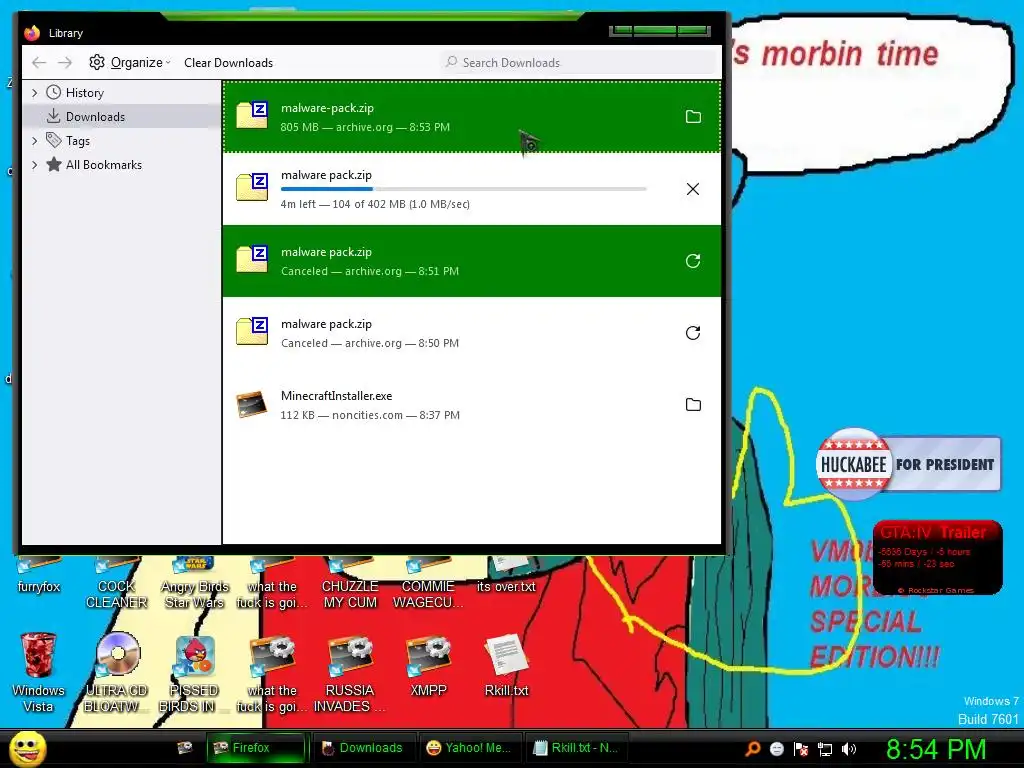
Task: Select the malware-pack.zip file name
Action: (327, 108)
